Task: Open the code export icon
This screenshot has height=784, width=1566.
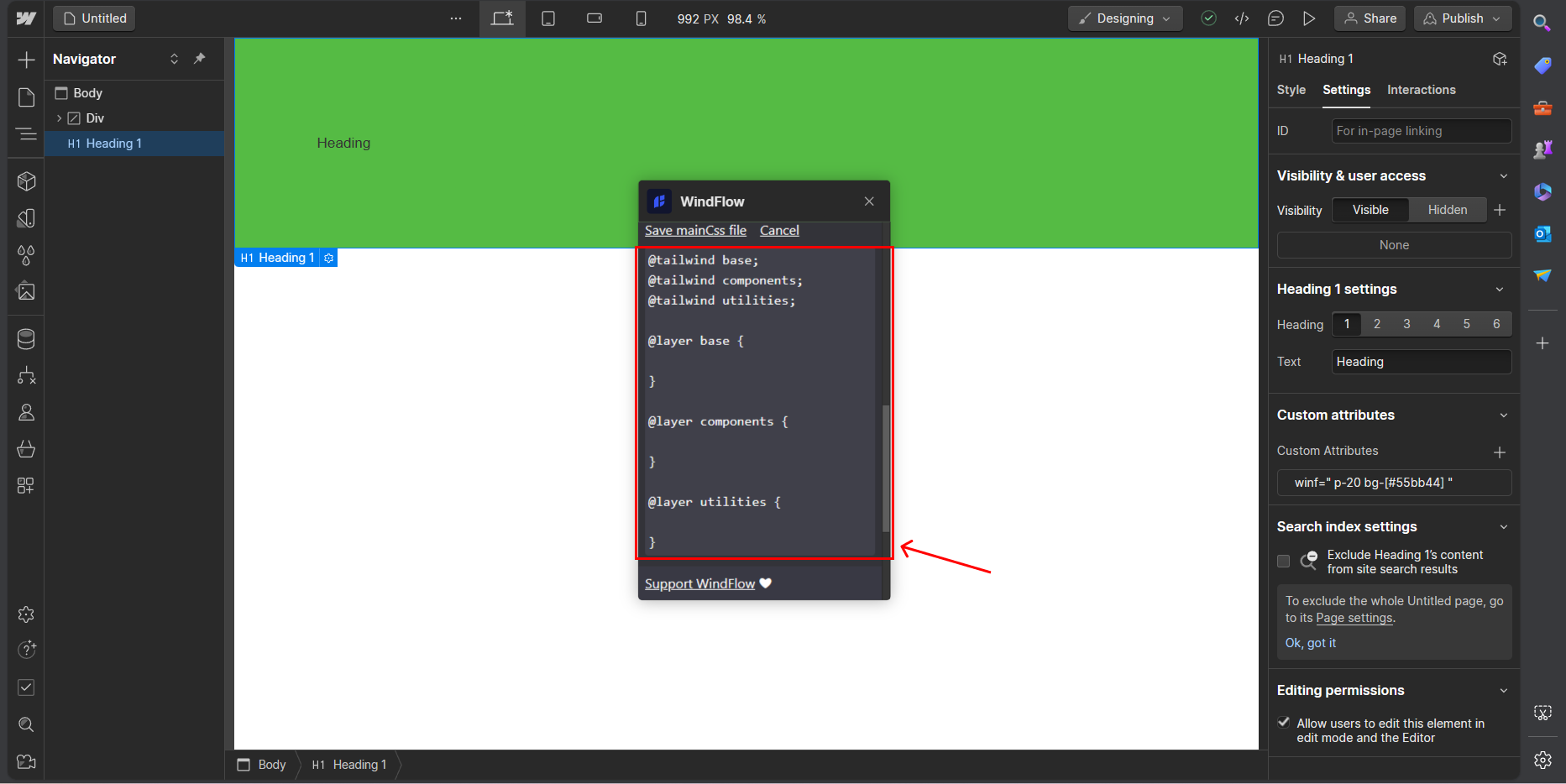Action: (x=1242, y=18)
